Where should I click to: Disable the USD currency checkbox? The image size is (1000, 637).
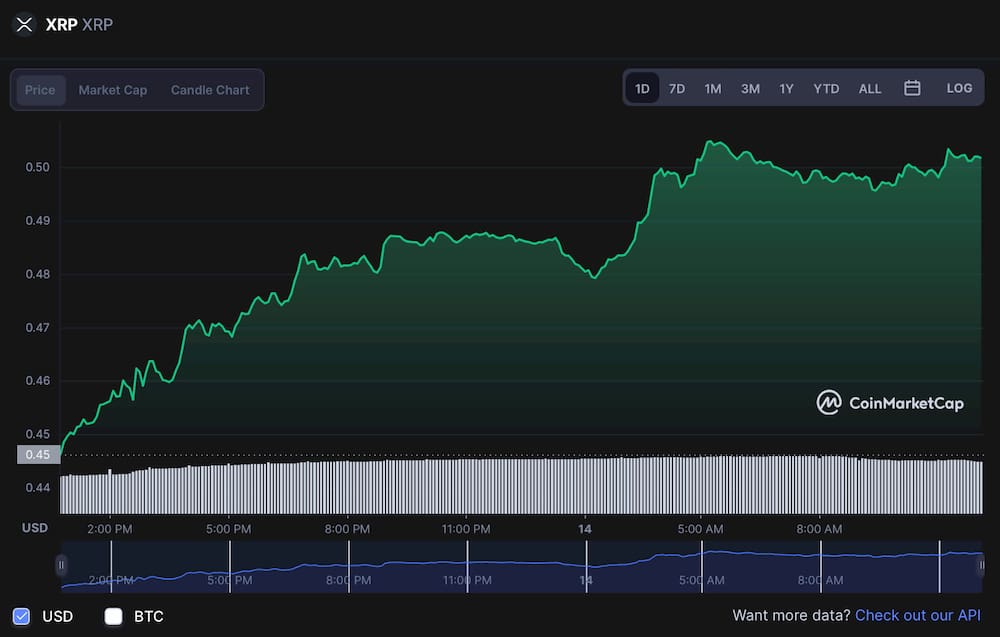click(22, 616)
